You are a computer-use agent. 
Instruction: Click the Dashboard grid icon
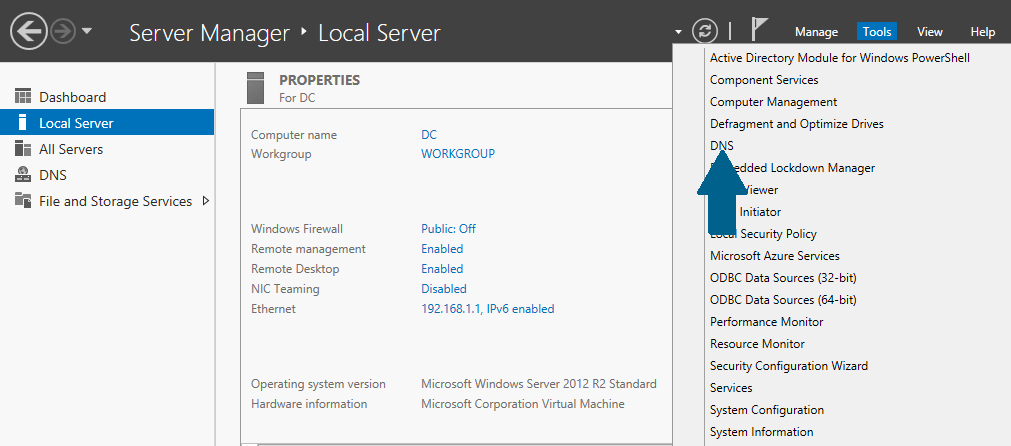point(23,97)
